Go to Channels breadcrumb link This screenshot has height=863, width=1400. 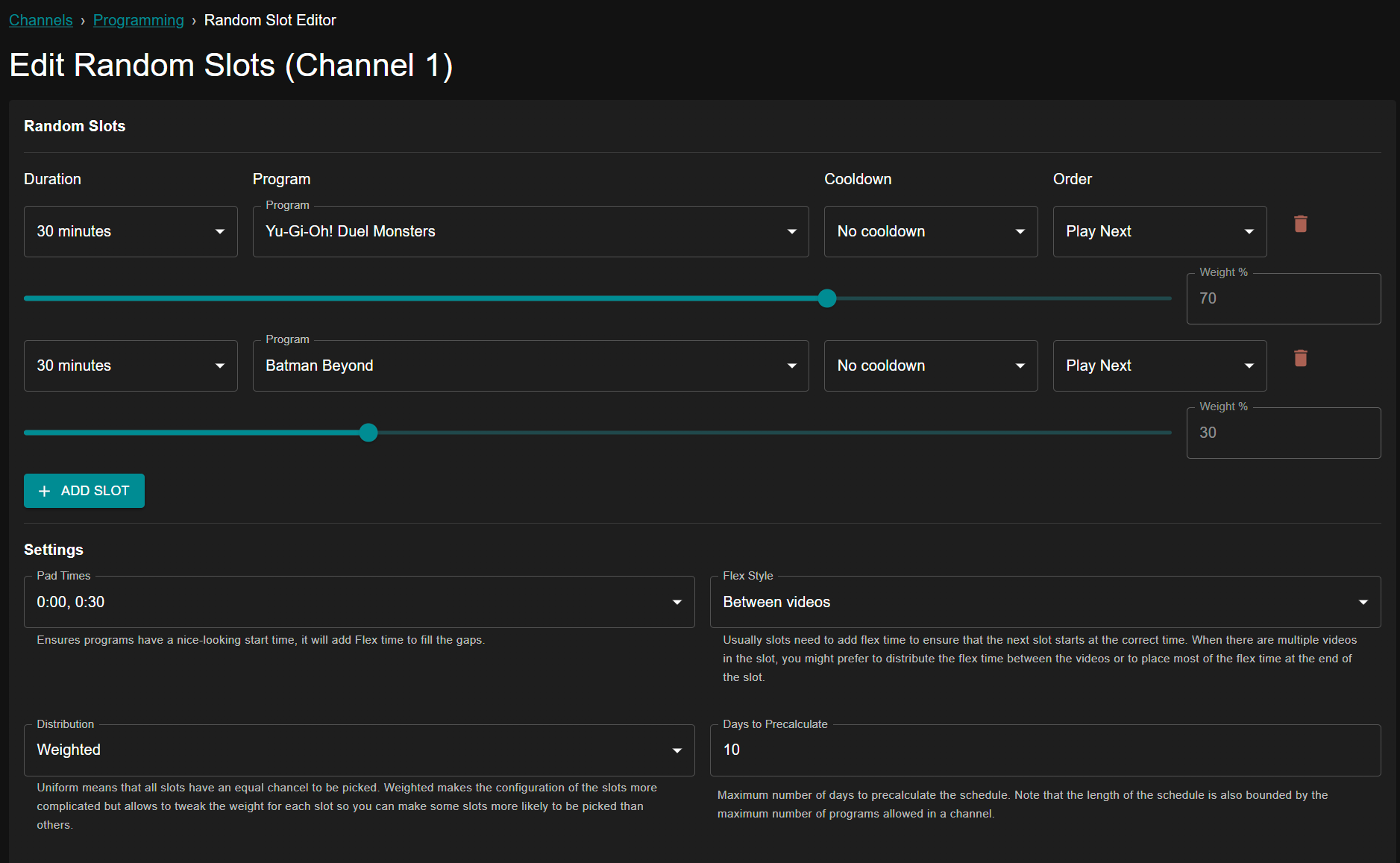41,20
